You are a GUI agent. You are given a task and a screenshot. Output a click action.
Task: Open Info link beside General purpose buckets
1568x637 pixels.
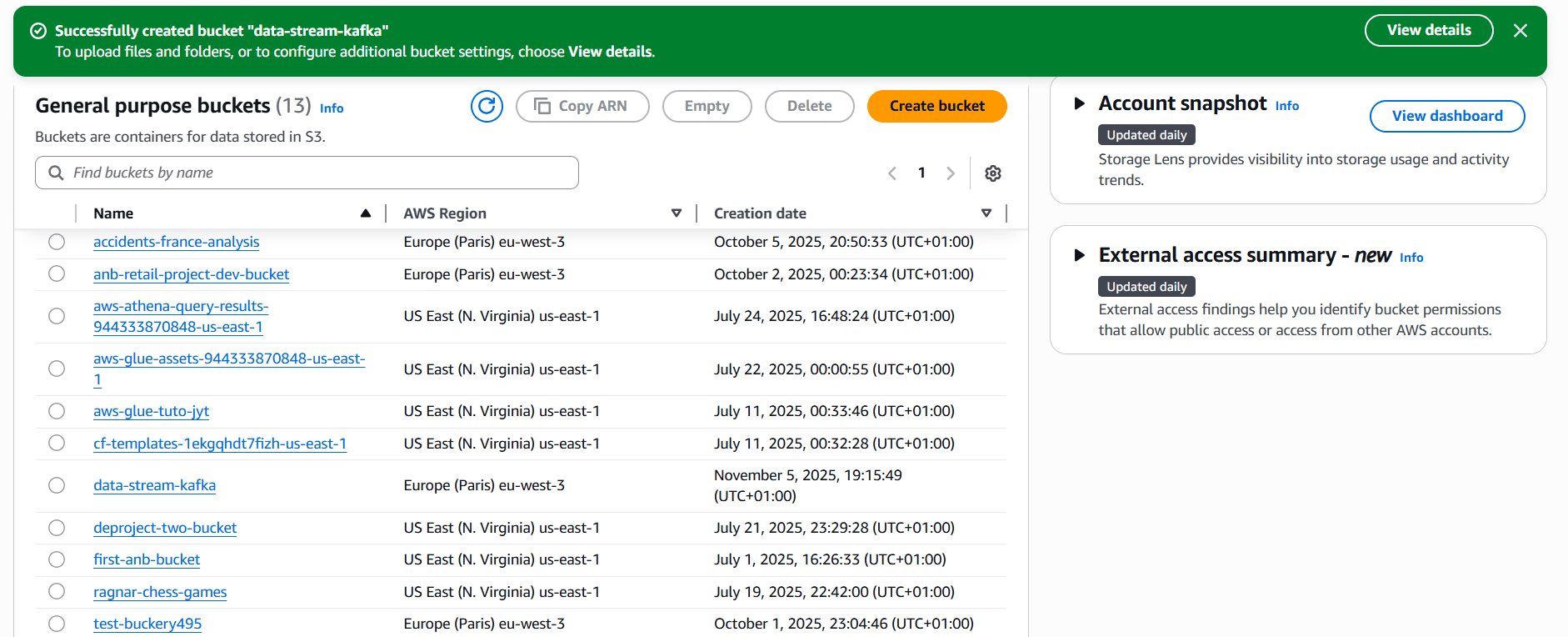332,108
